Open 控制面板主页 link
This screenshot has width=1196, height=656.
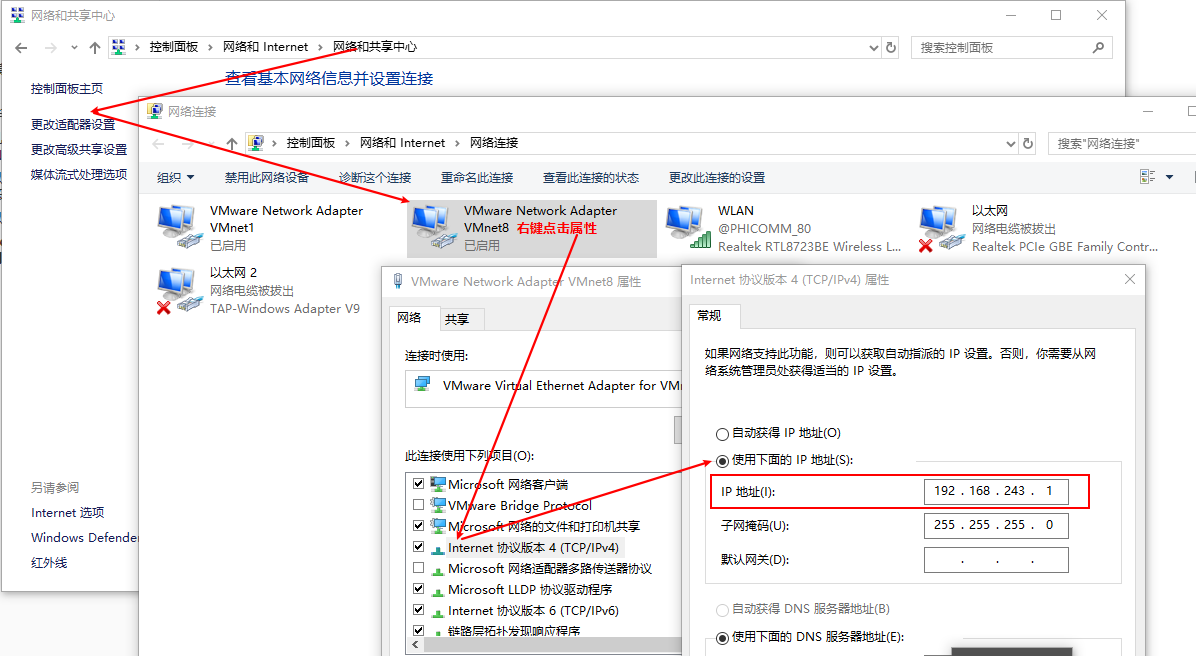[x=66, y=89]
